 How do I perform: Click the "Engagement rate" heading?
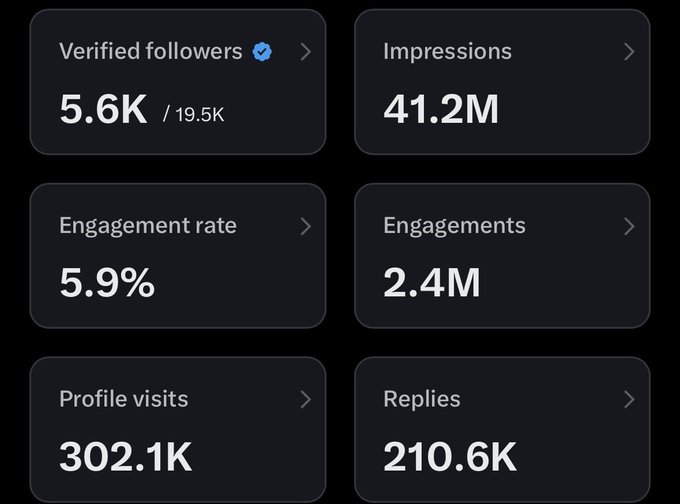[x=148, y=226]
